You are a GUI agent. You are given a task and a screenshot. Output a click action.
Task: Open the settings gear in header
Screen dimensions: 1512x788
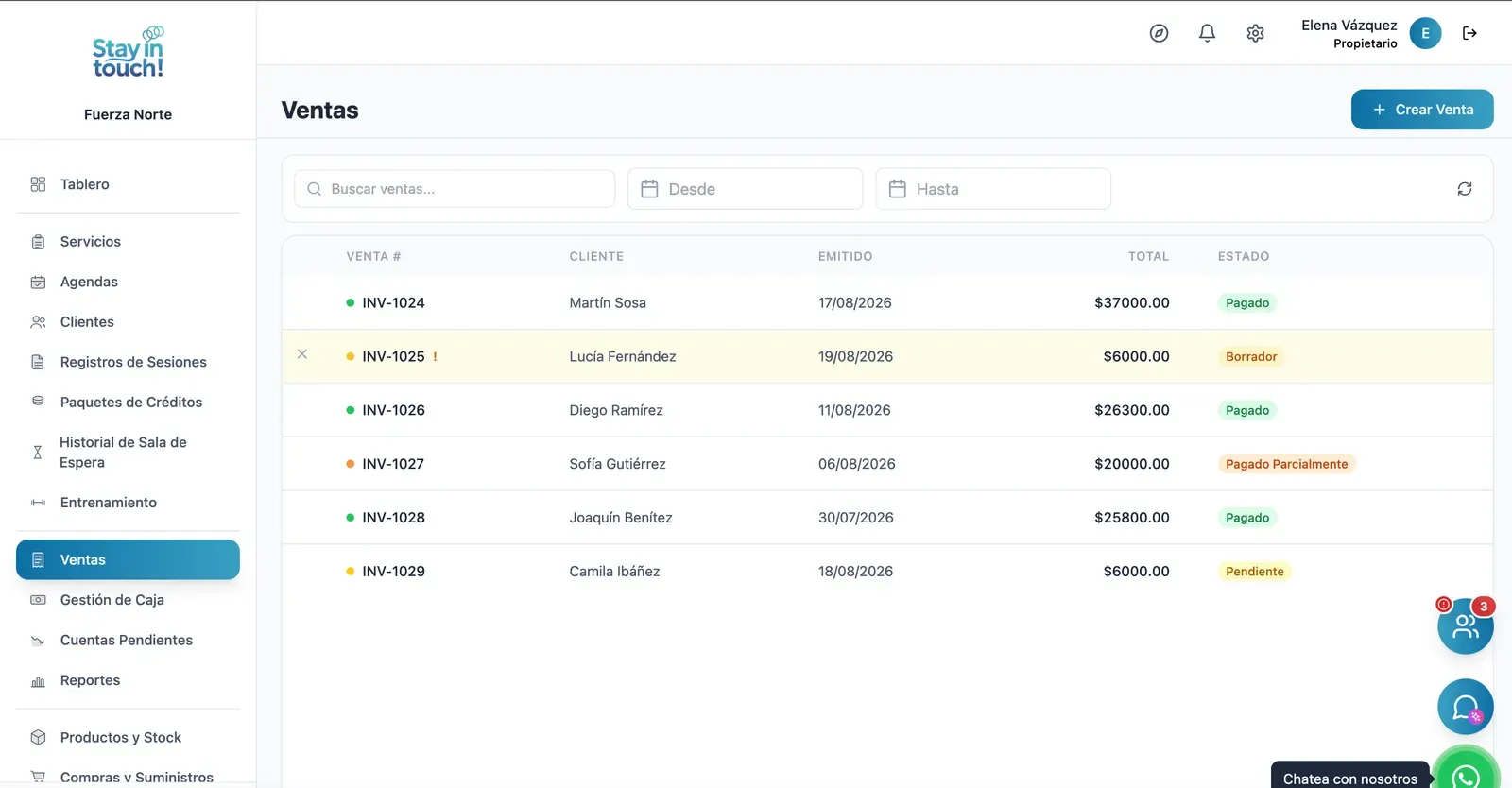coord(1255,33)
